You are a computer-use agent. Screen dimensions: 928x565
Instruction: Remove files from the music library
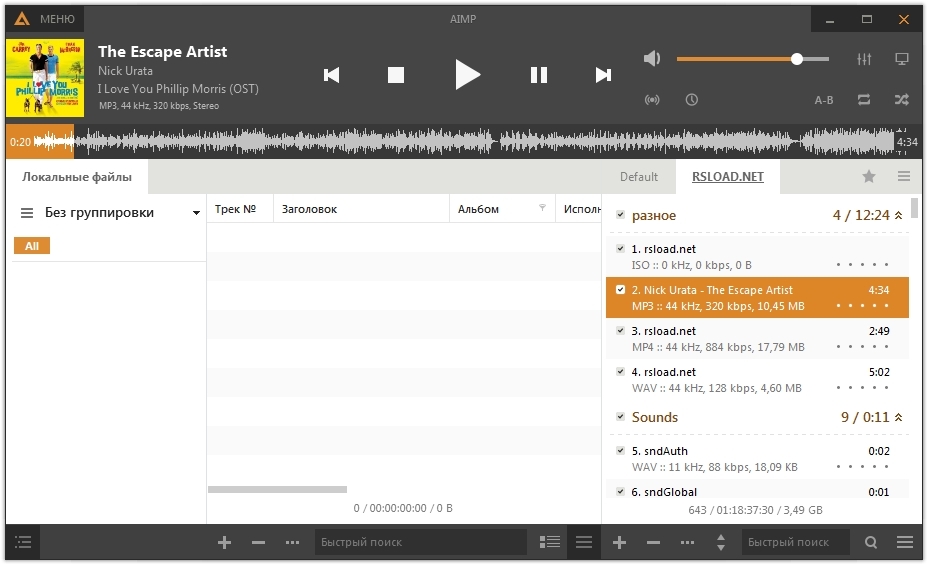258,542
